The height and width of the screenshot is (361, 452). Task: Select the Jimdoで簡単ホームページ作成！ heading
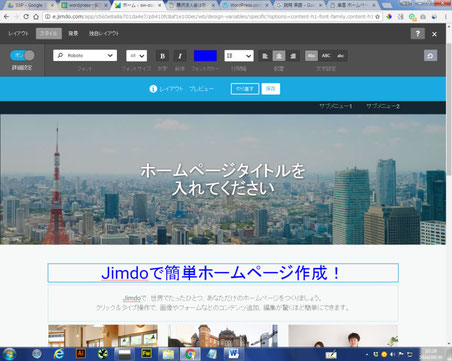pyautogui.click(x=223, y=273)
